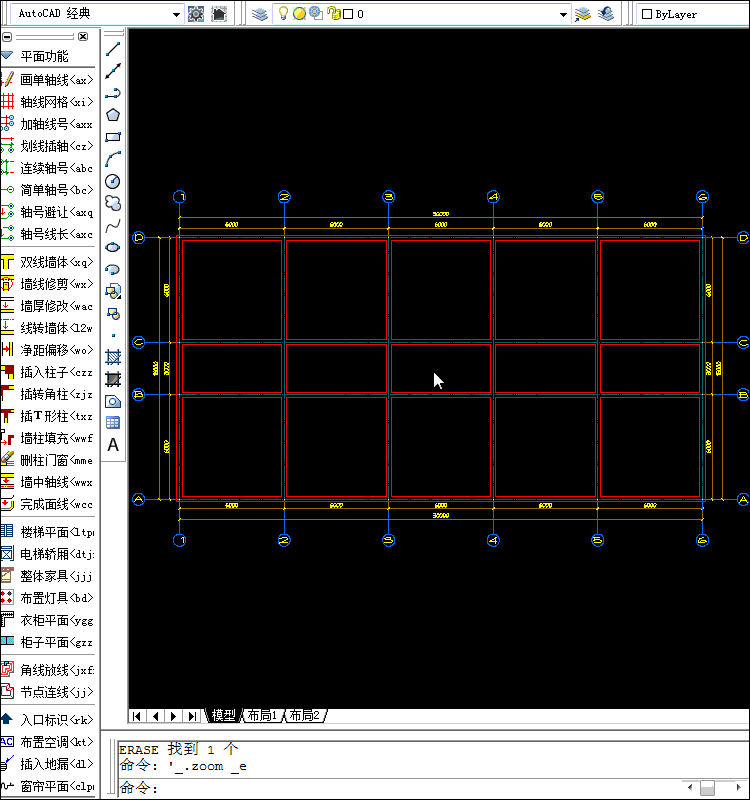Select the Make block tool
This screenshot has height=800, width=750.
(x=113, y=313)
